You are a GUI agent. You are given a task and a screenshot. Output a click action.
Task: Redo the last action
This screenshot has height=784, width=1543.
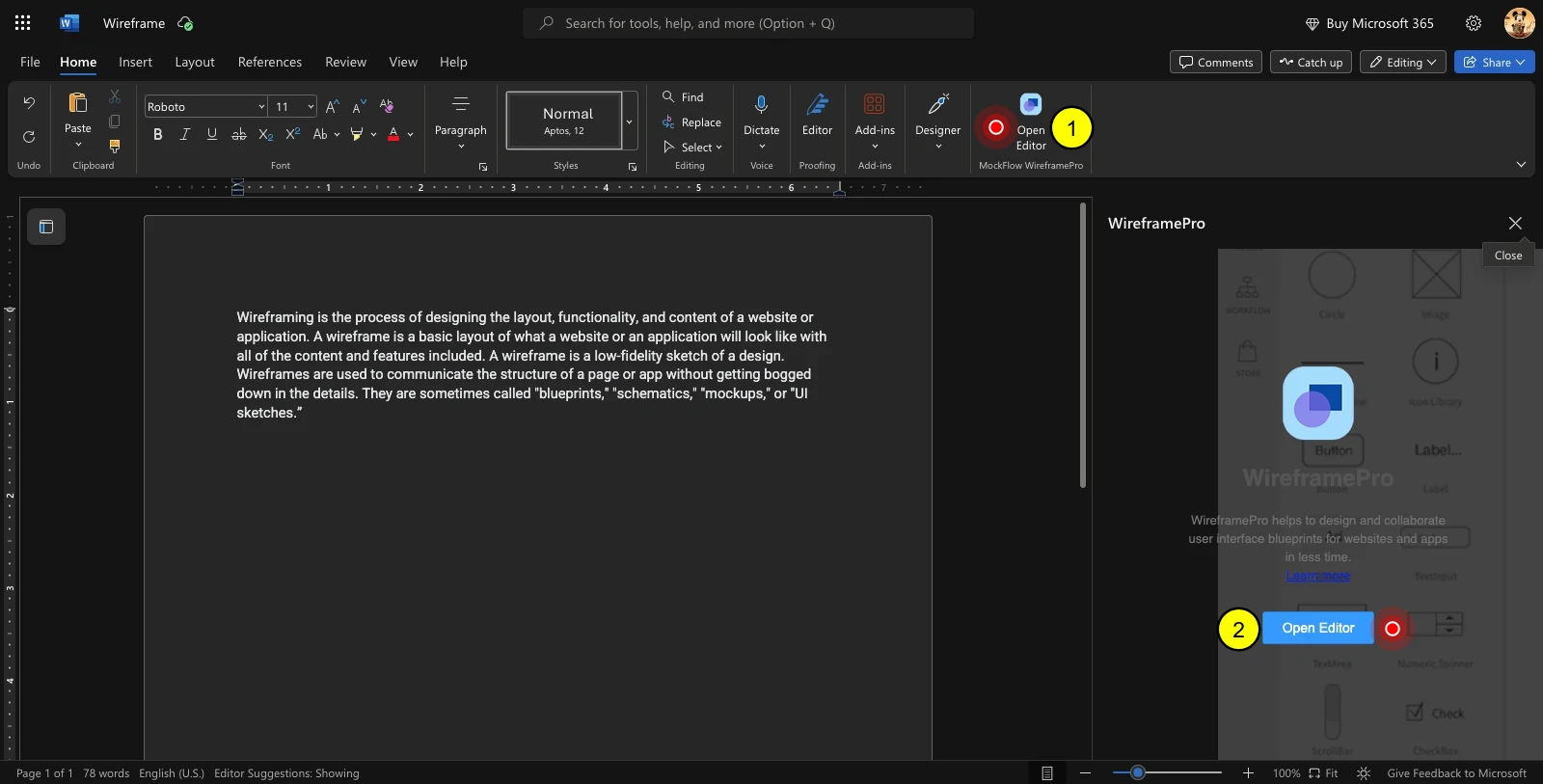pos(29,137)
